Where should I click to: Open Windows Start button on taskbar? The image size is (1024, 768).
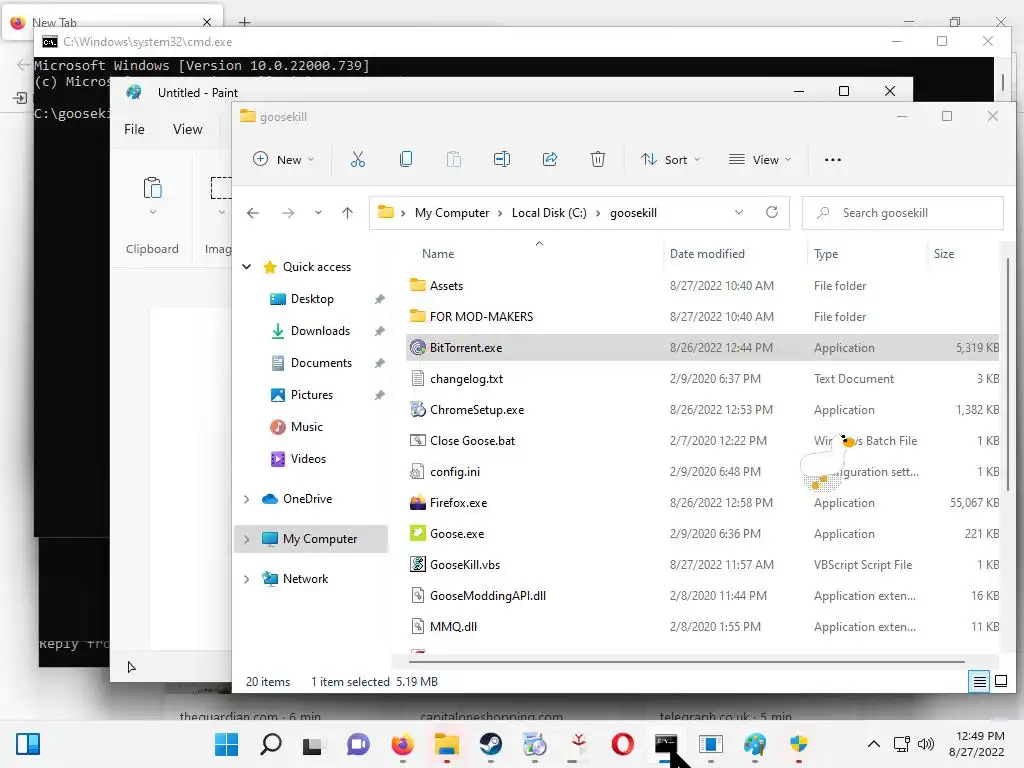coord(226,744)
